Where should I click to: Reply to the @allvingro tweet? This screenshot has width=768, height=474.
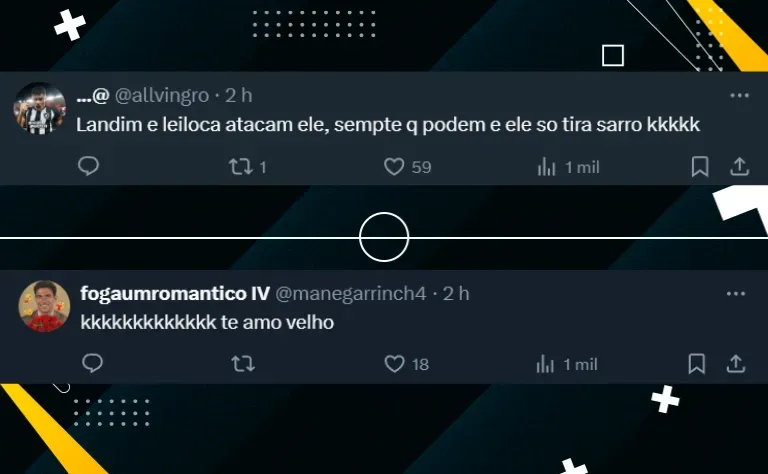tap(89, 166)
